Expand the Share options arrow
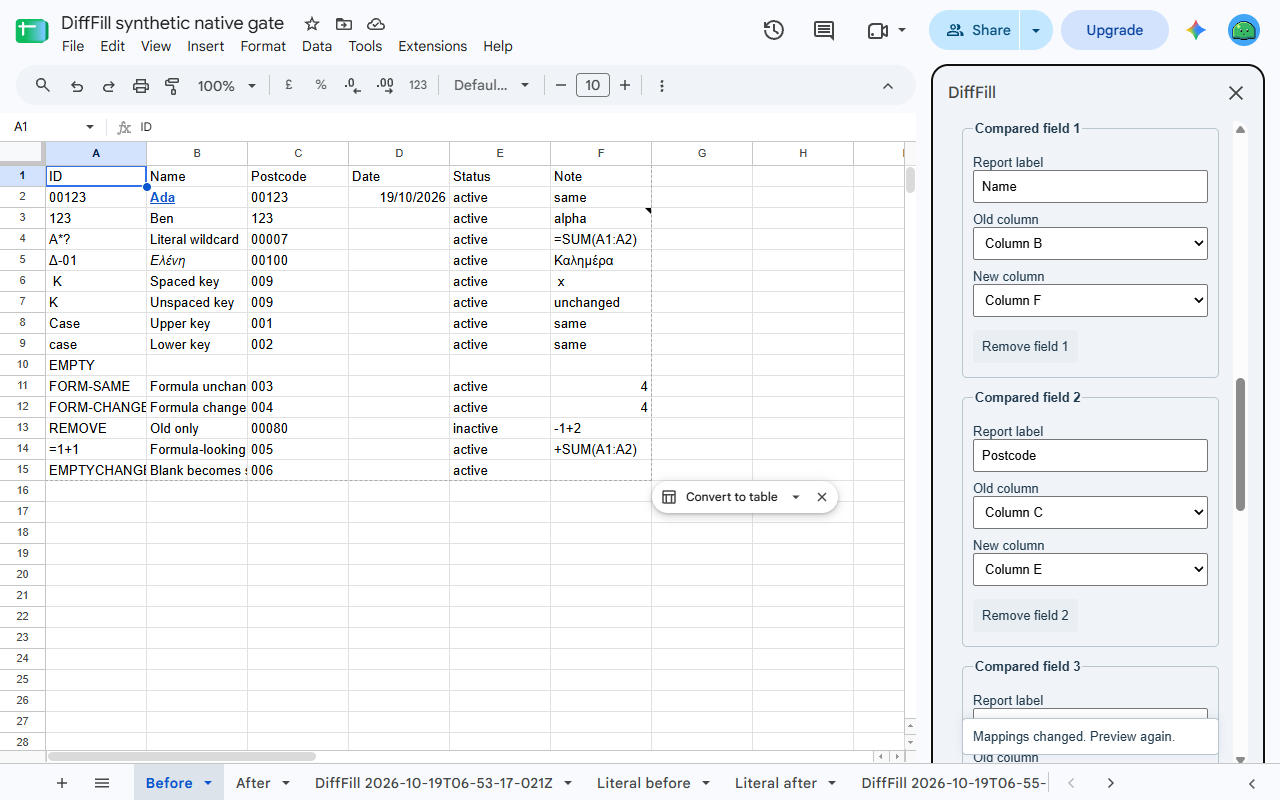The image size is (1280, 800). (x=1036, y=30)
